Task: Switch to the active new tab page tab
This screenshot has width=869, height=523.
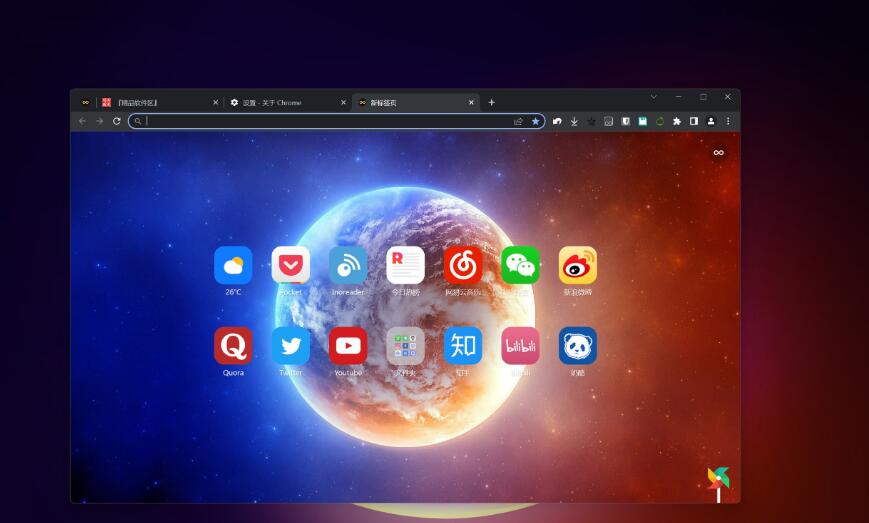Action: pyautogui.click(x=416, y=102)
